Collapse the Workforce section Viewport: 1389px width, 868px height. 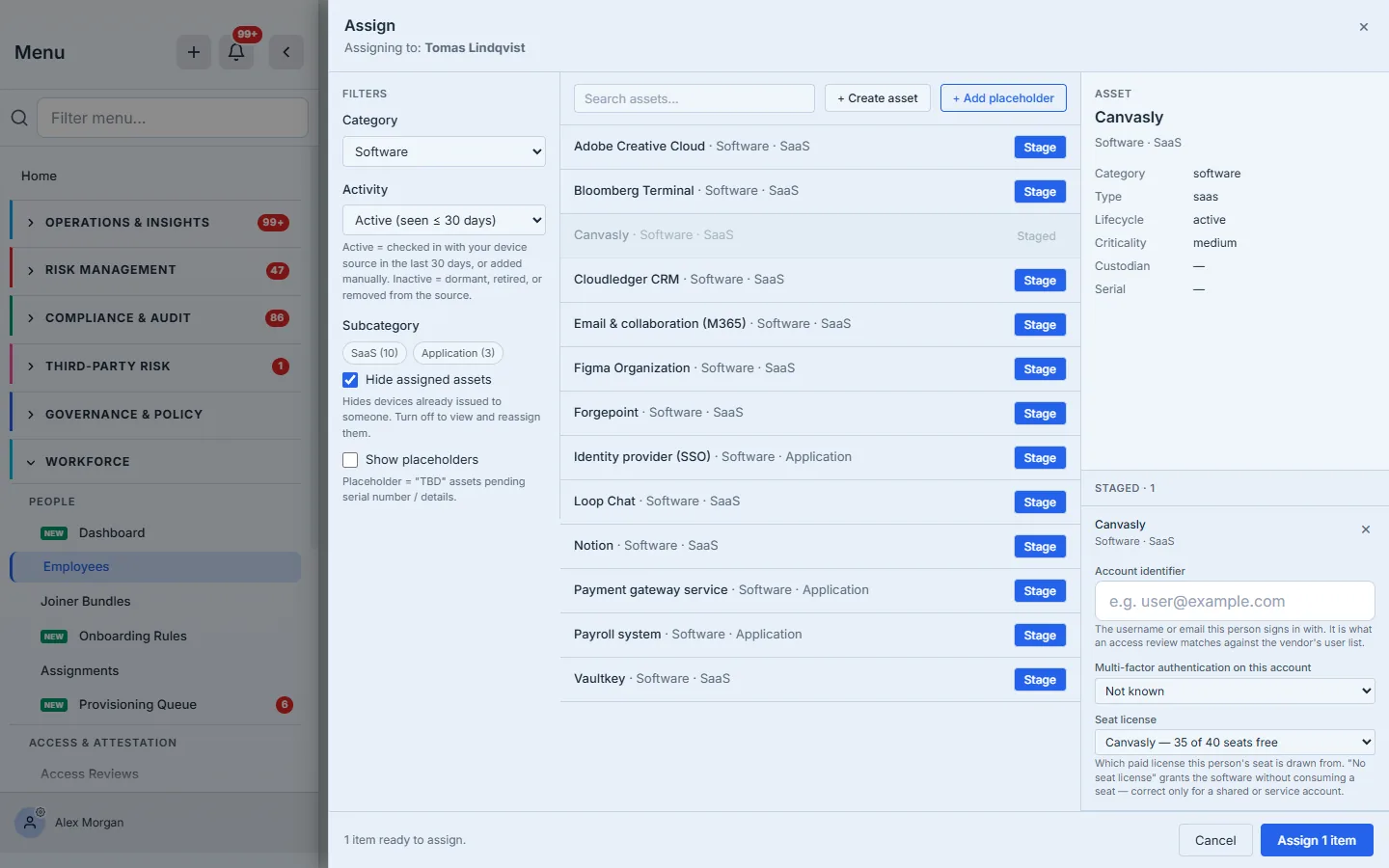155,462
